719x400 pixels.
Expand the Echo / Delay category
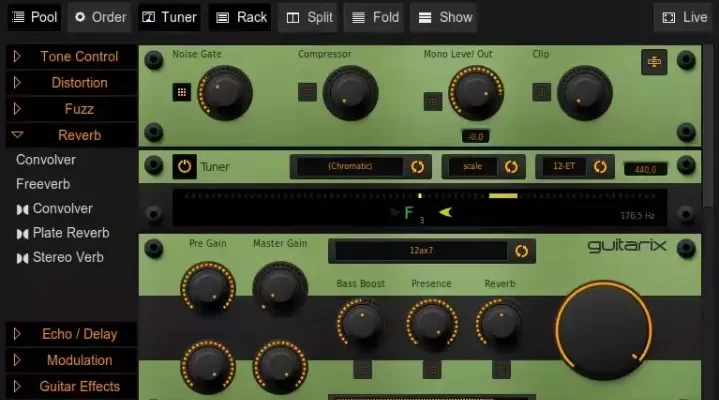(x=69, y=334)
